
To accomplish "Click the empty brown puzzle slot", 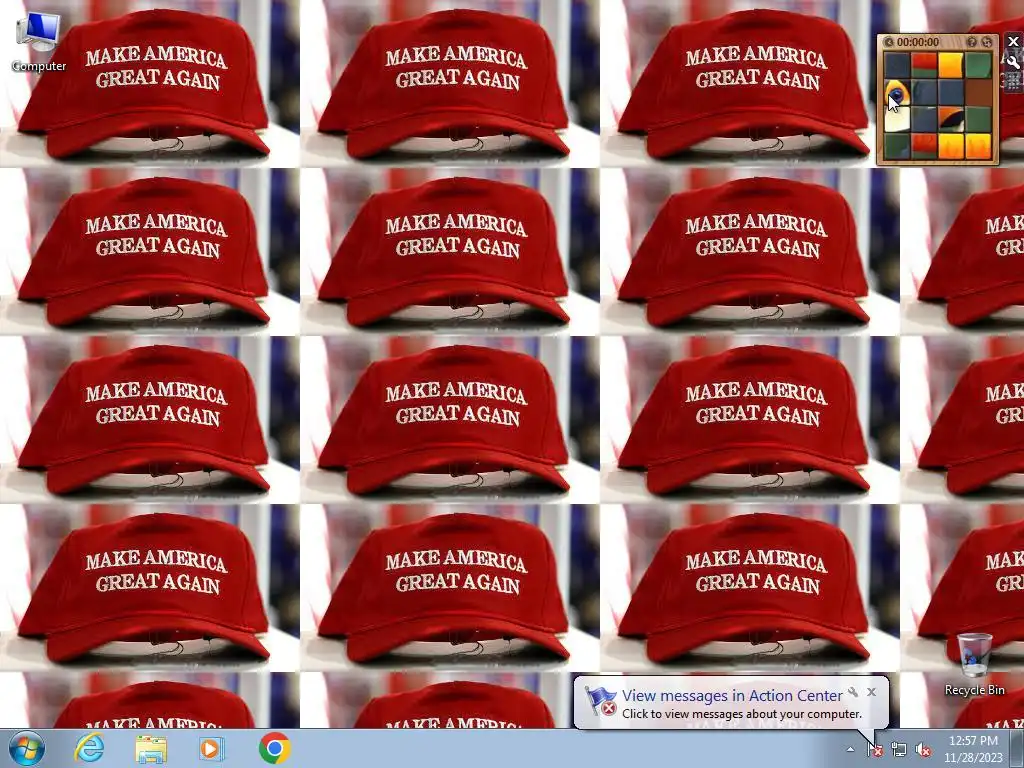I will pos(978,93).
